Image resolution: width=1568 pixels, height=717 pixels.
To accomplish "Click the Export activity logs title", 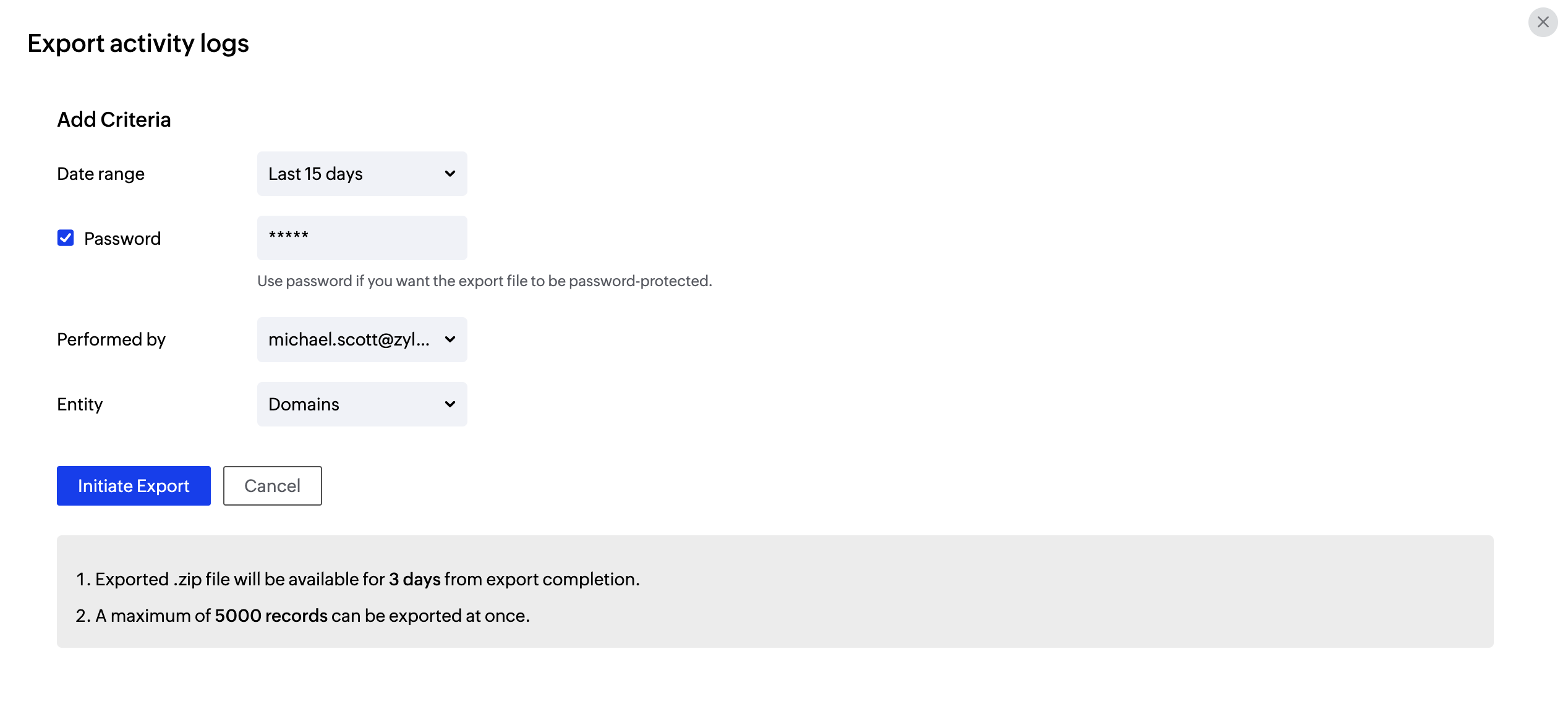I will click(137, 43).
